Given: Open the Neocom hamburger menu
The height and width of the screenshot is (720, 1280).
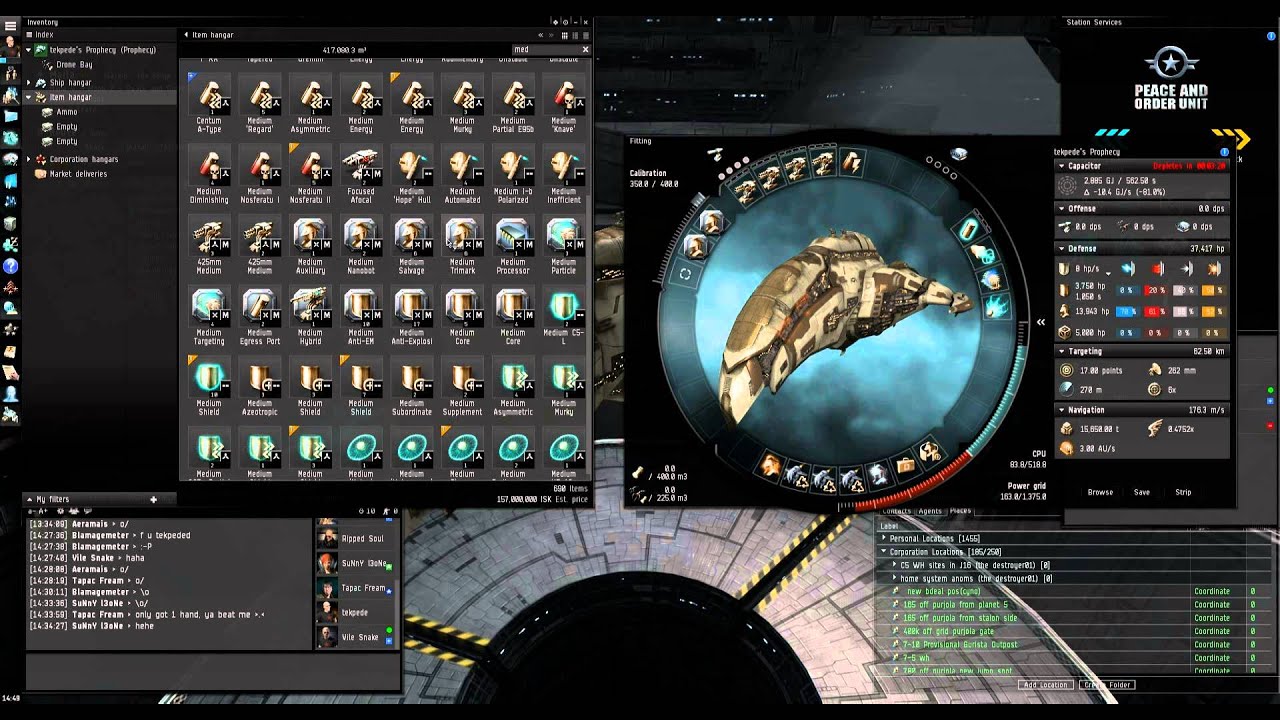Looking at the screenshot, I should click(x=10, y=25).
